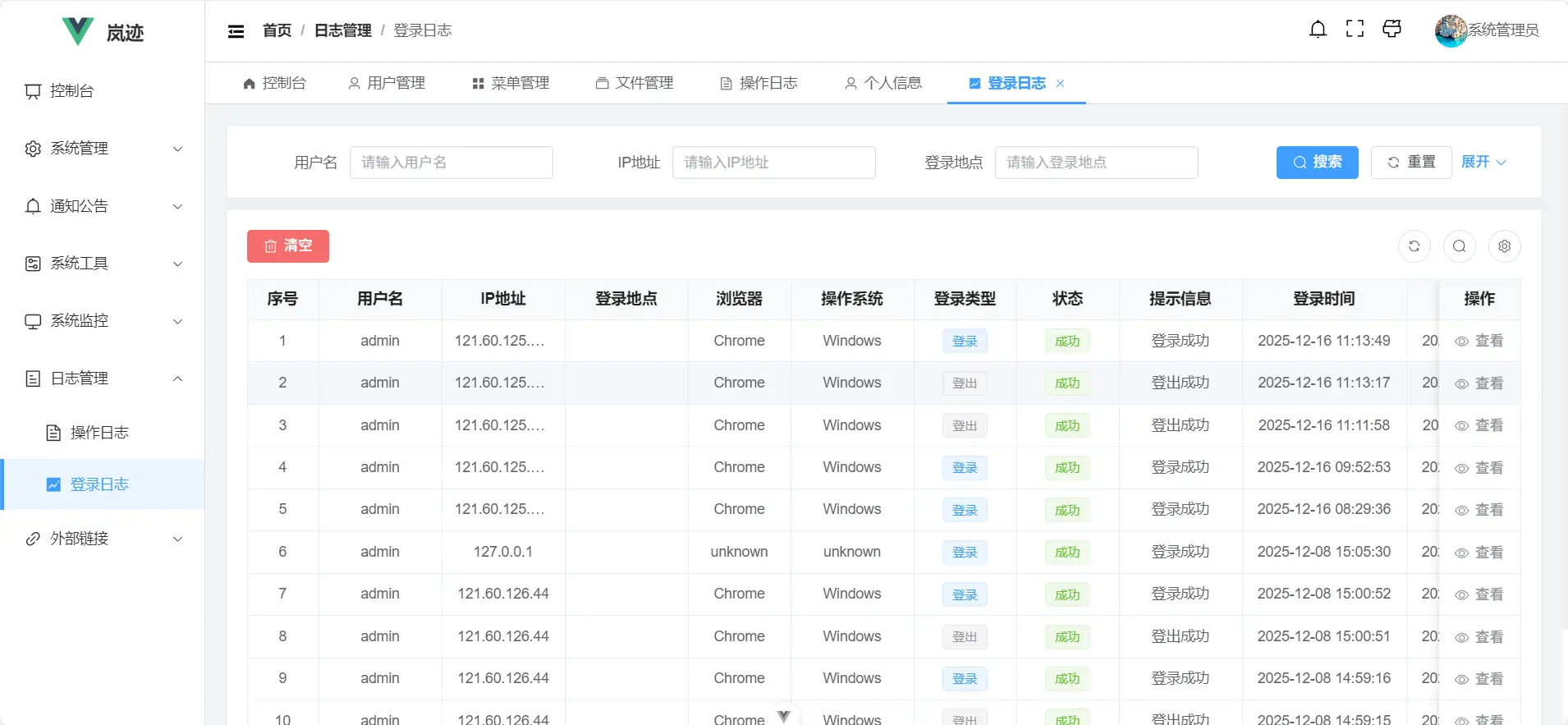
Task: Click the 重置 button
Action: click(x=1411, y=163)
